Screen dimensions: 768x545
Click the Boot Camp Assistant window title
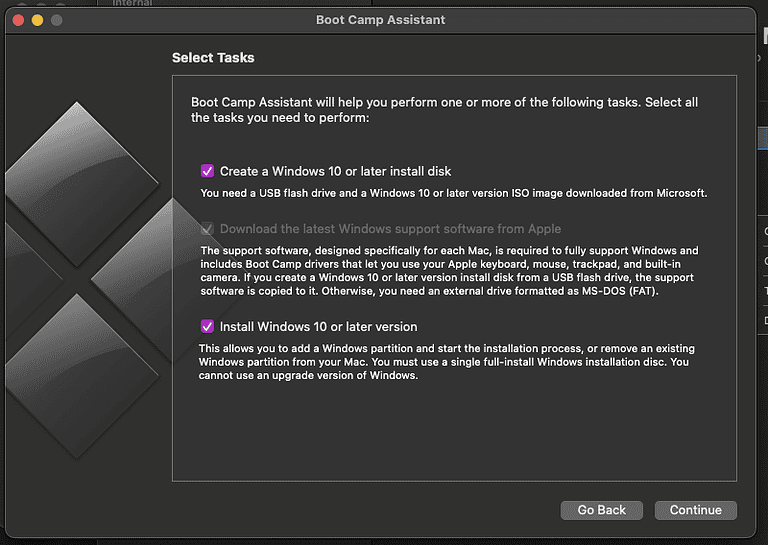(x=380, y=20)
